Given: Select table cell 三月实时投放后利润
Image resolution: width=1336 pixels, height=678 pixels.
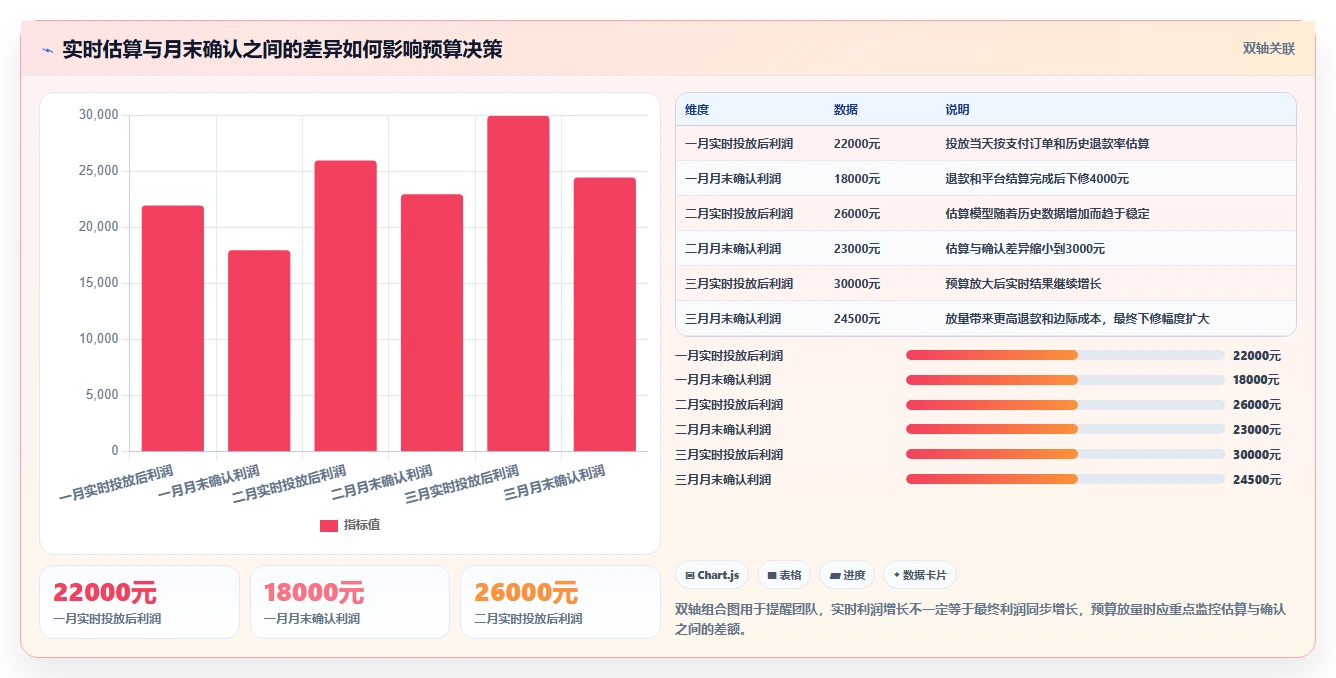Looking at the screenshot, I should [739, 284].
